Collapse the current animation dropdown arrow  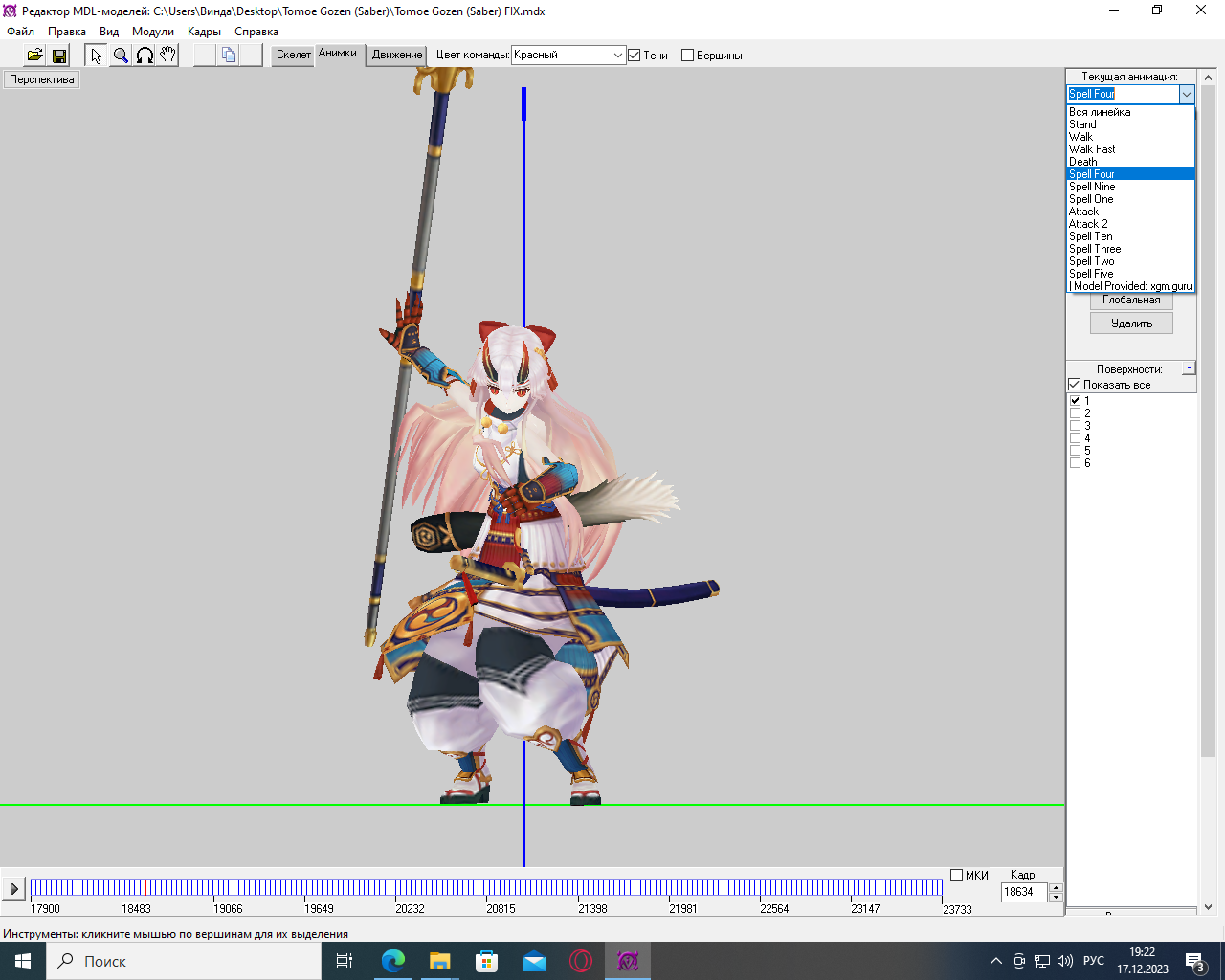1187,94
